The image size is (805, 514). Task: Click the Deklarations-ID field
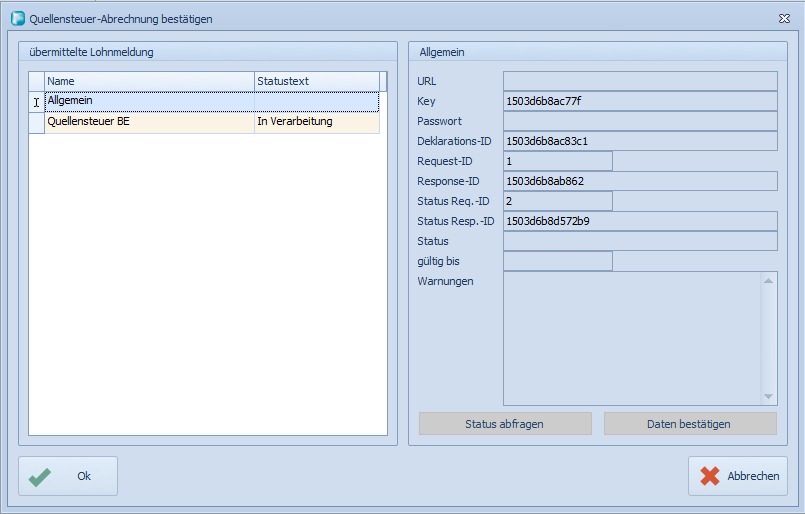tap(640, 141)
